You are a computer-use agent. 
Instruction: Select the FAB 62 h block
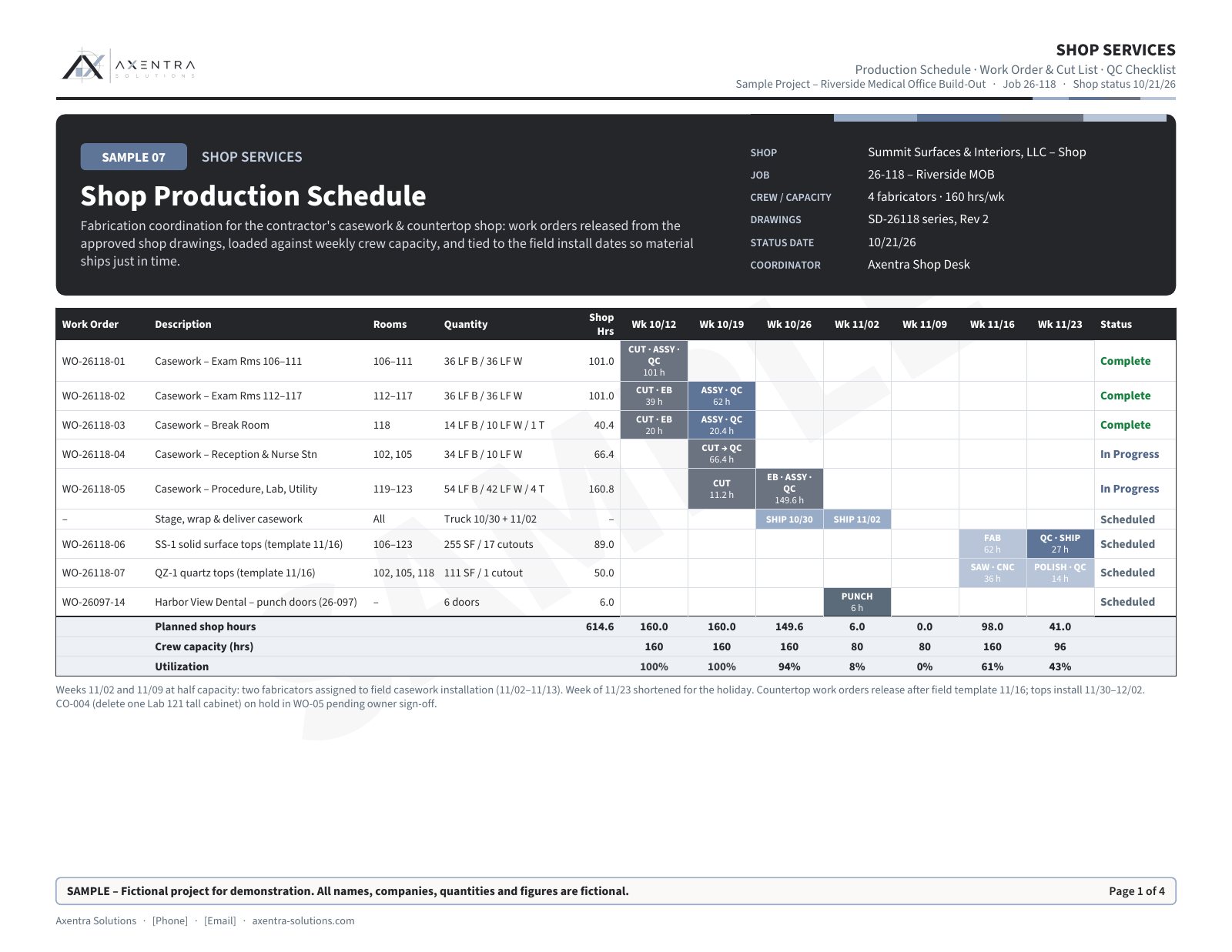tap(993, 544)
